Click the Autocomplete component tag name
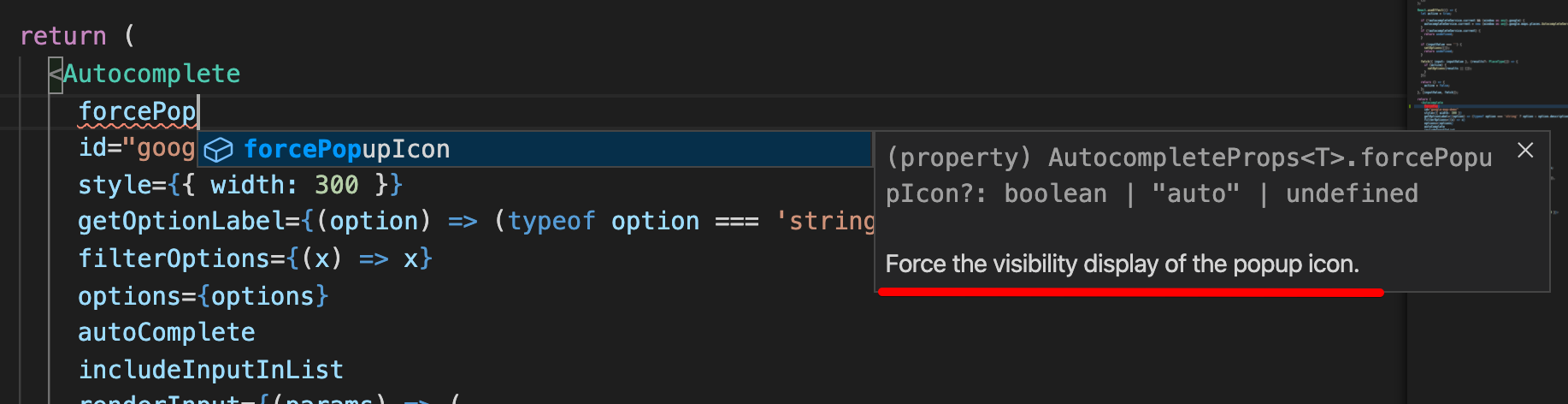 tap(151, 74)
